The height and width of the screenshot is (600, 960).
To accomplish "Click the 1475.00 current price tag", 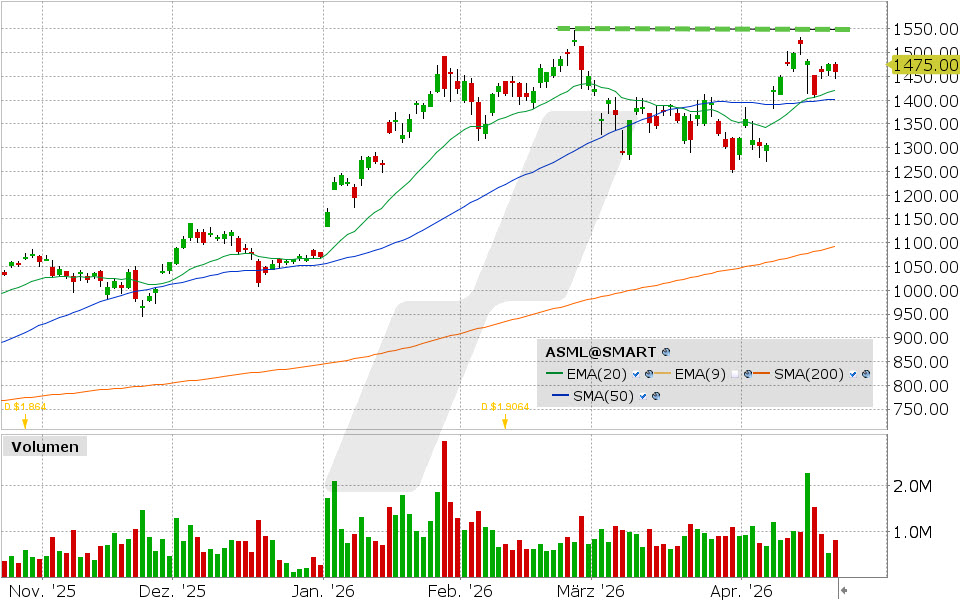I will 920,66.
